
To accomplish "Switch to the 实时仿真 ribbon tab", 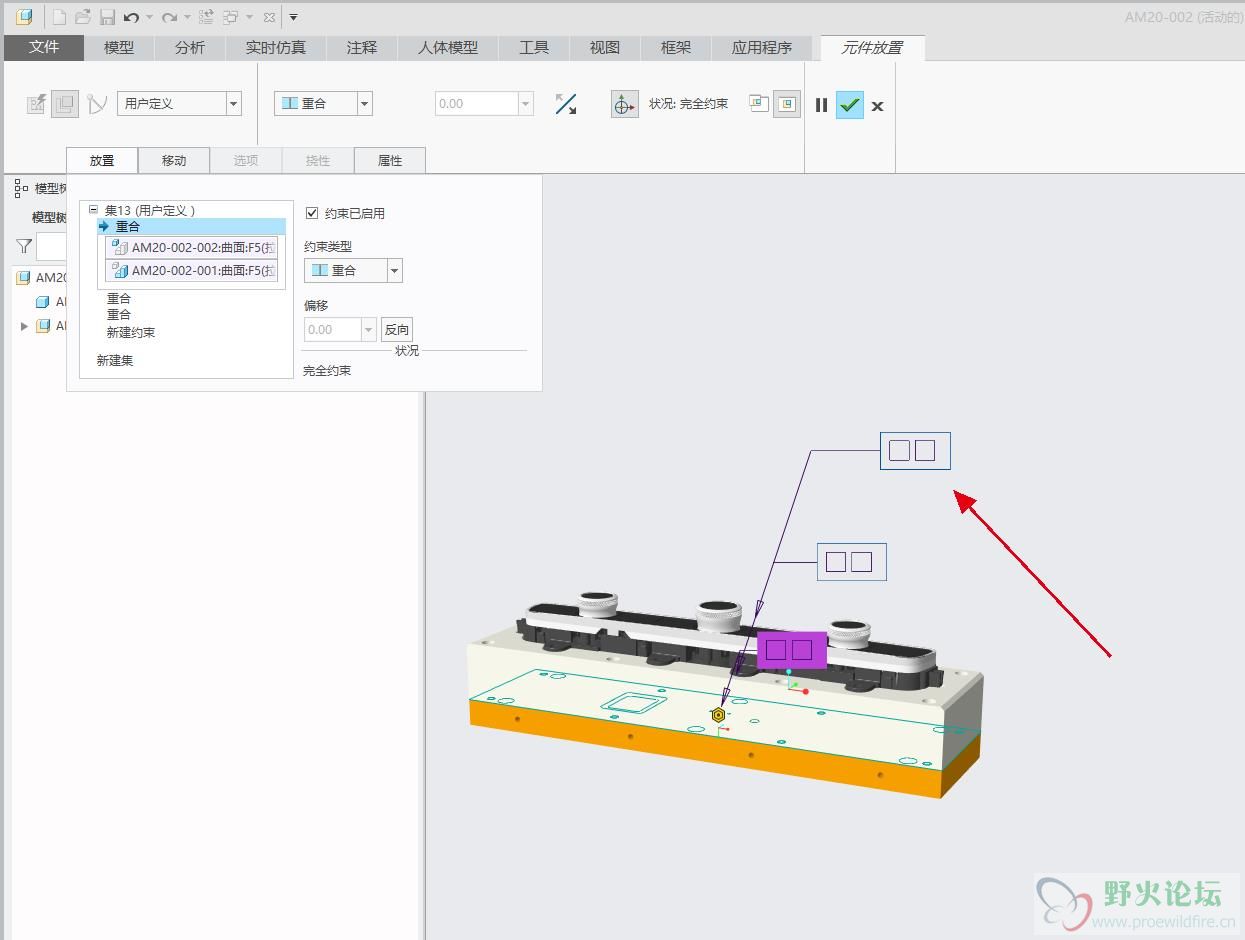I will click(x=276, y=47).
